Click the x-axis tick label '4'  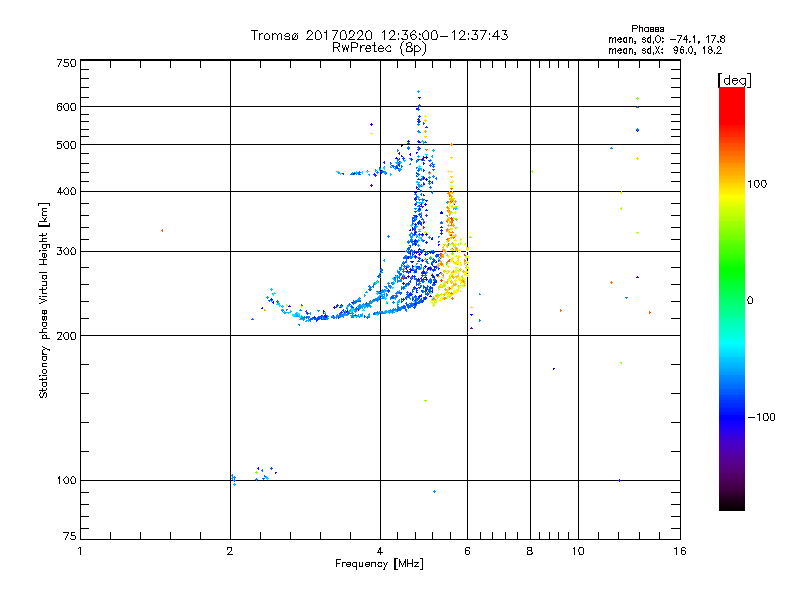380,551
